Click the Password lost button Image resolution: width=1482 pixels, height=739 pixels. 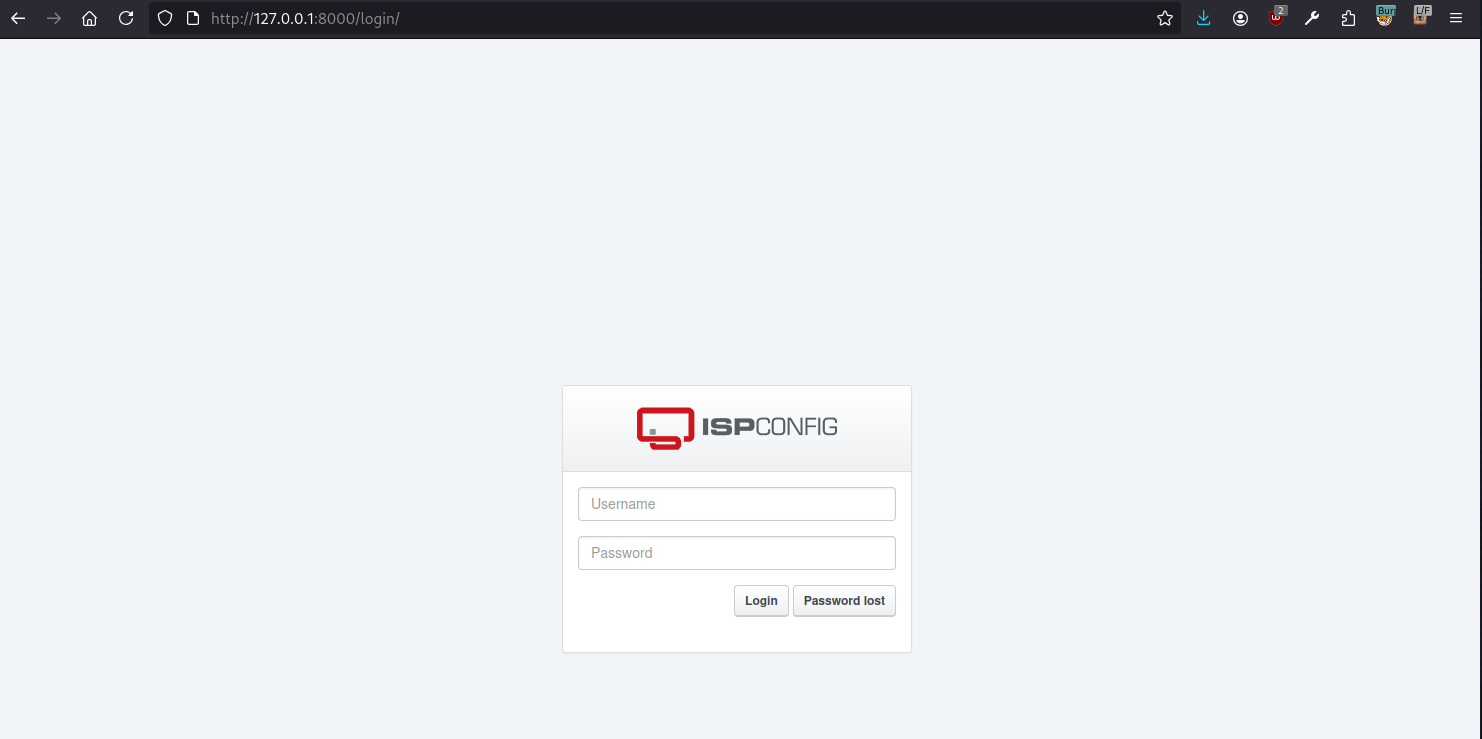pyautogui.click(x=844, y=601)
